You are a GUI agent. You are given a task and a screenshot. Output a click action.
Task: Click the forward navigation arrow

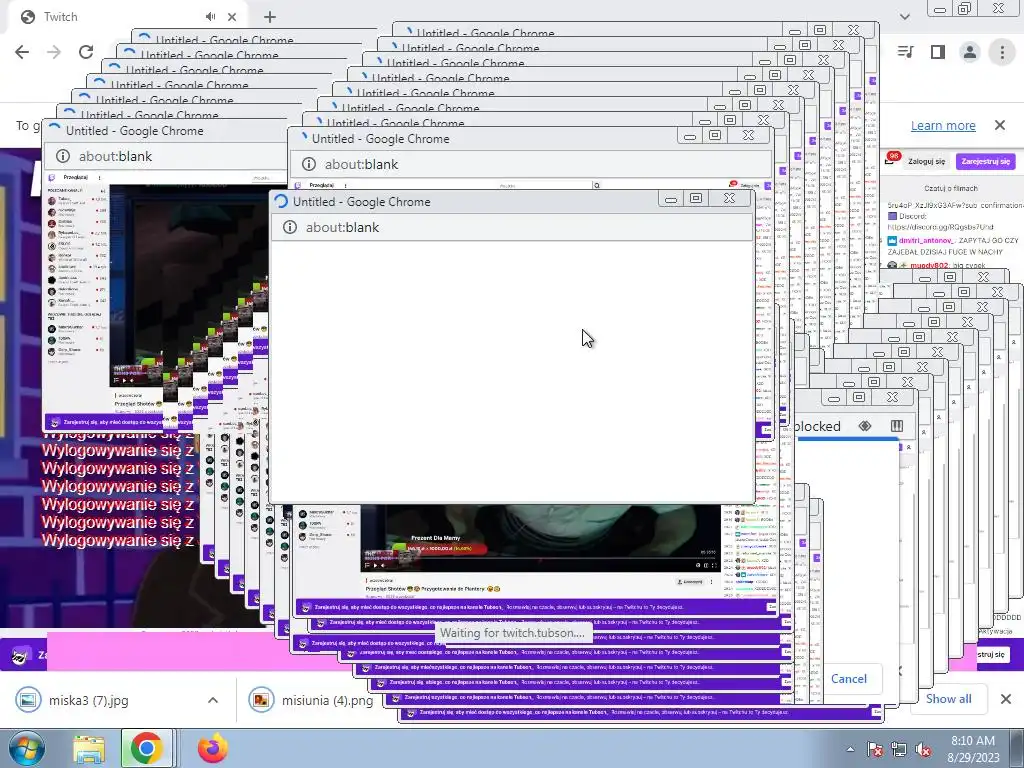tap(54, 52)
